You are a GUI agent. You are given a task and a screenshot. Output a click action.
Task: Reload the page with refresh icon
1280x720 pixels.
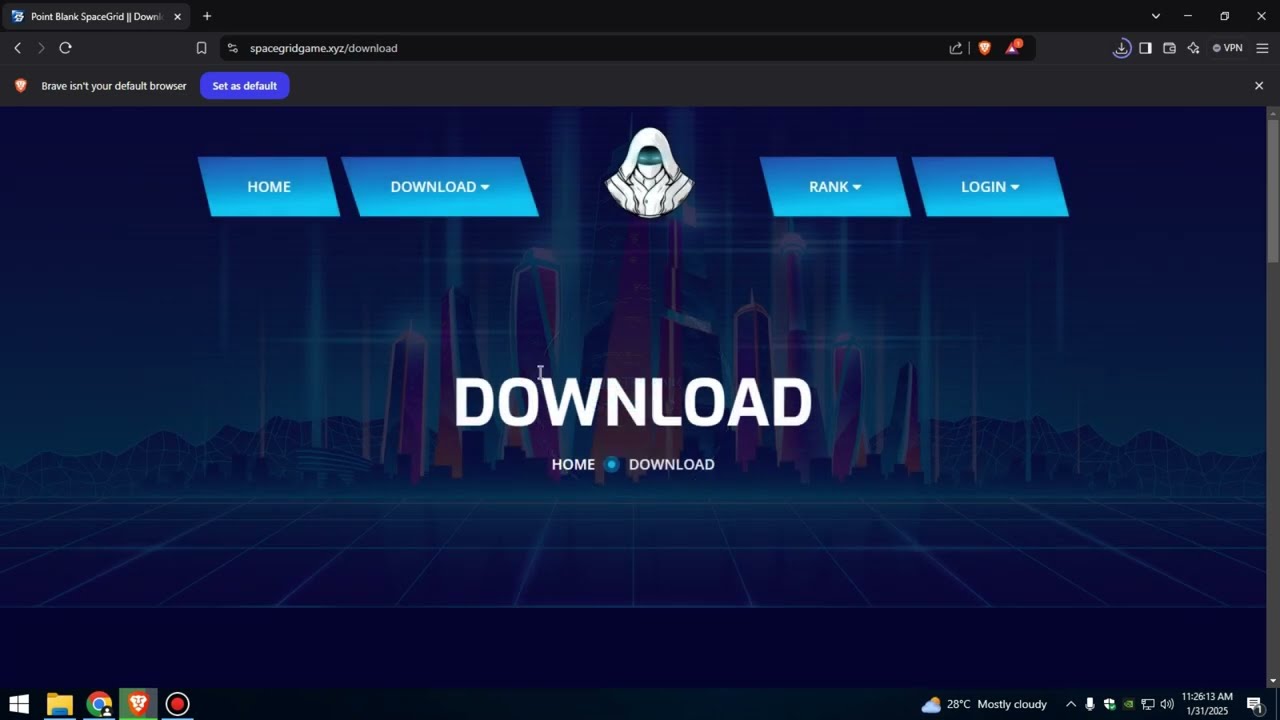tap(65, 48)
